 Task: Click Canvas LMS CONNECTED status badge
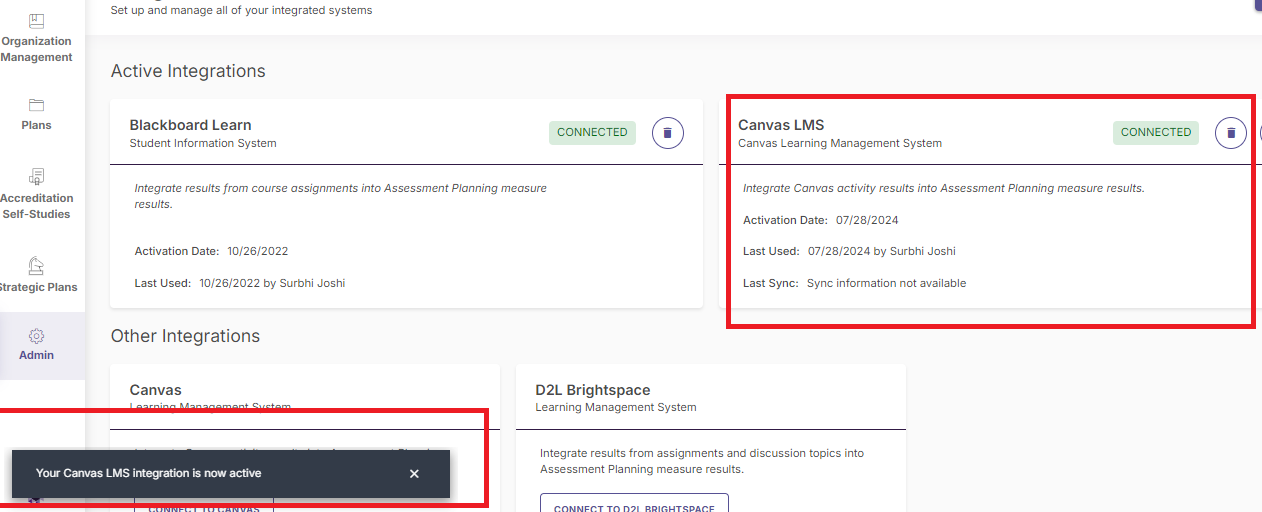pos(1156,132)
